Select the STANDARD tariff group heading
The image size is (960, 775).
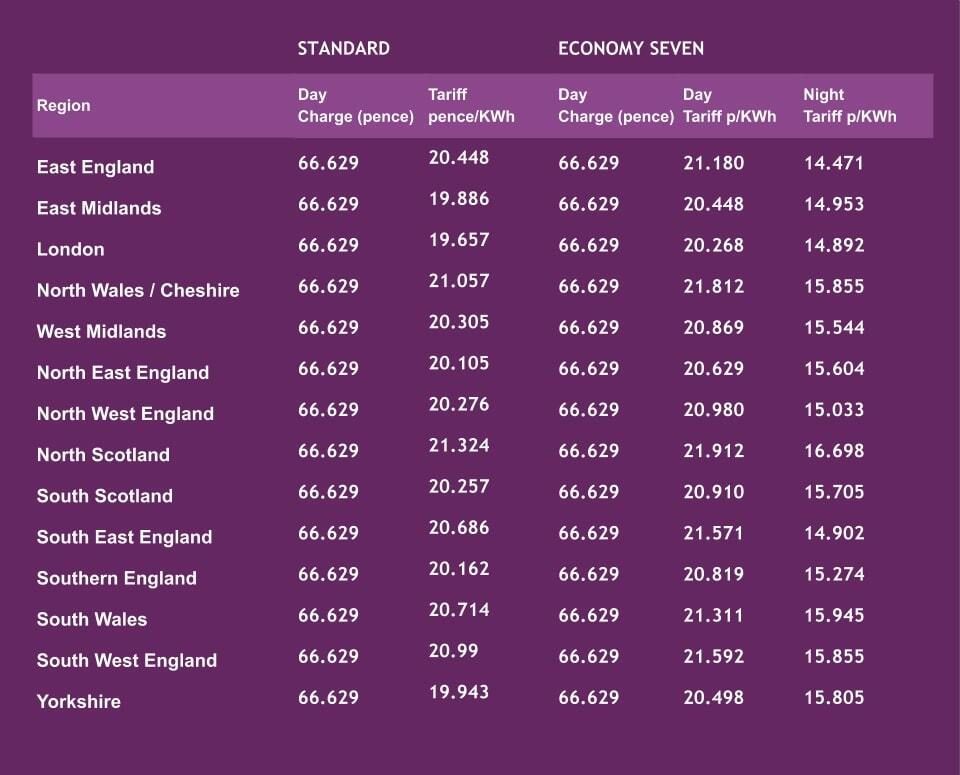click(343, 48)
